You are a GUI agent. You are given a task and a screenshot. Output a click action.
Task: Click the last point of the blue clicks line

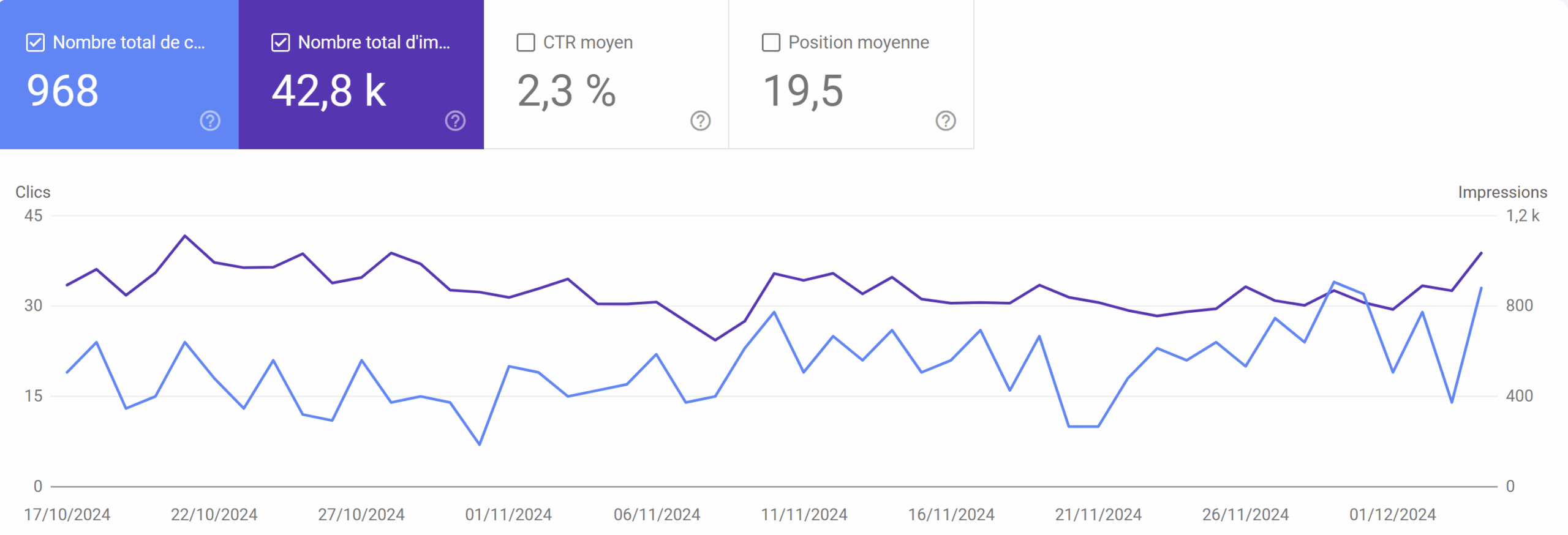[1481, 288]
